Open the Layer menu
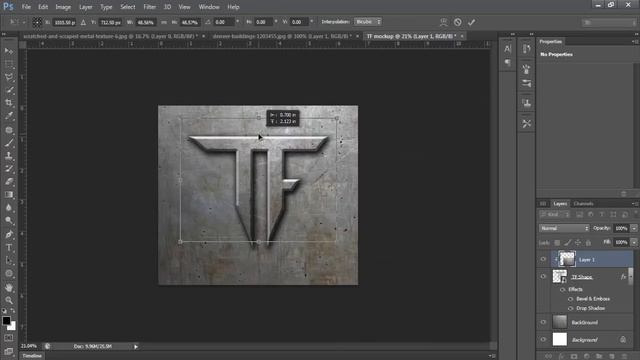The width and height of the screenshot is (640, 360). [85, 7]
